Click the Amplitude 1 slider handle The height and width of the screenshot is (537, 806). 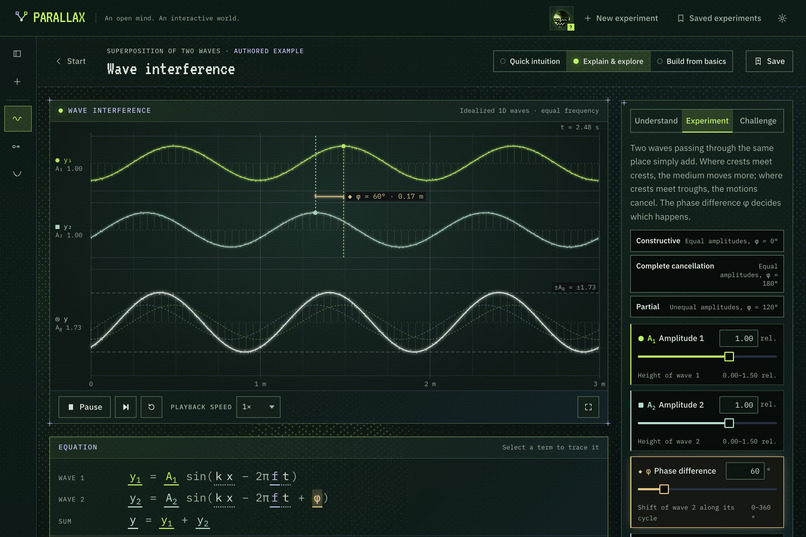click(x=728, y=357)
